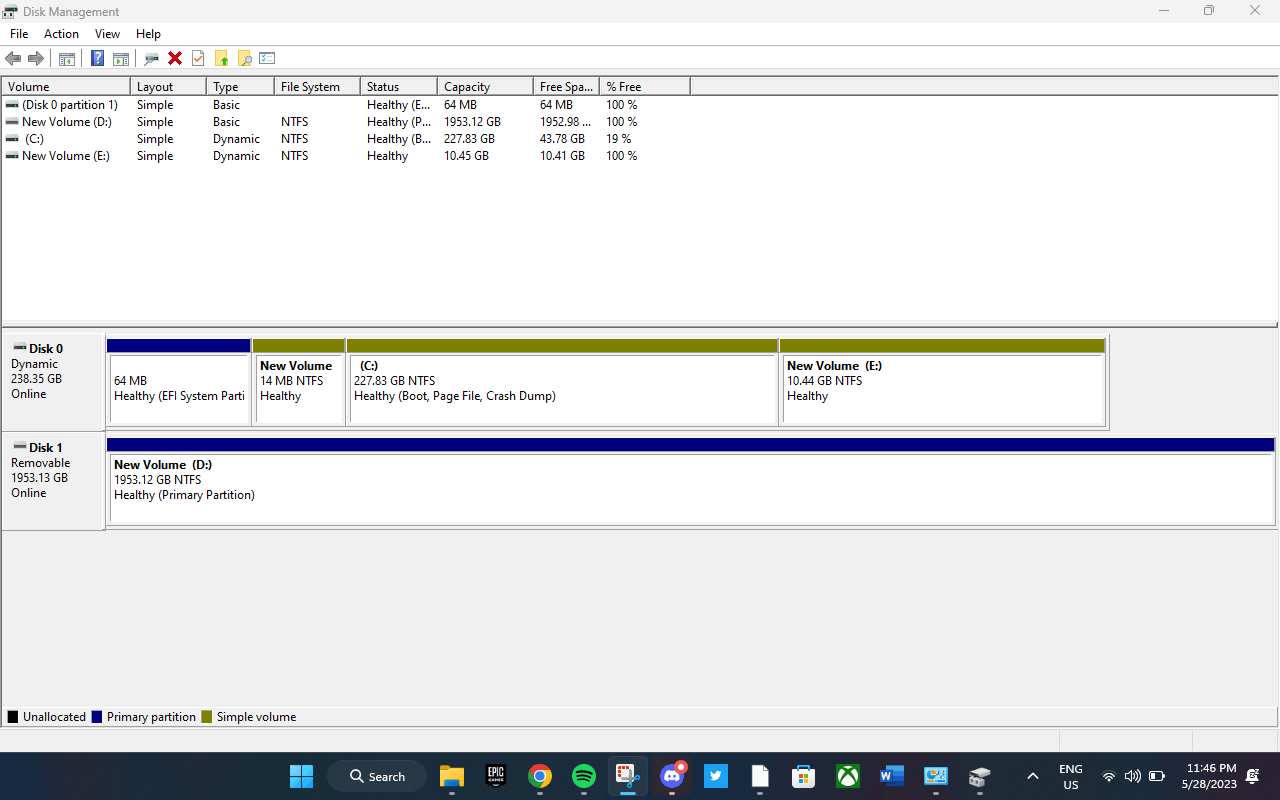Click the Primary partition color legend swatch
The width and height of the screenshot is (1280, 800).
97,716
